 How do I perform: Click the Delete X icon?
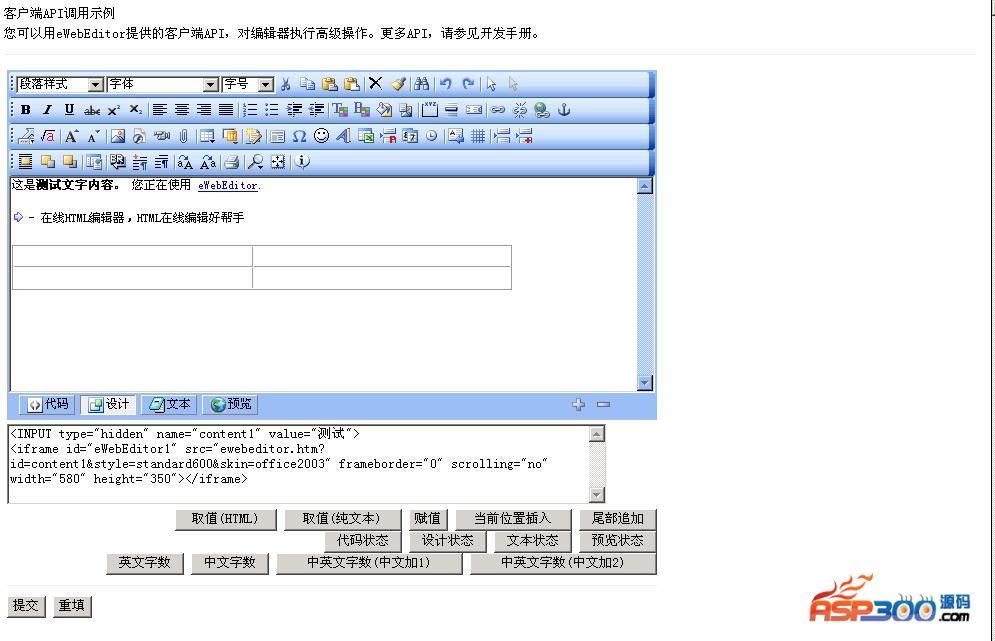click(376, 84)
